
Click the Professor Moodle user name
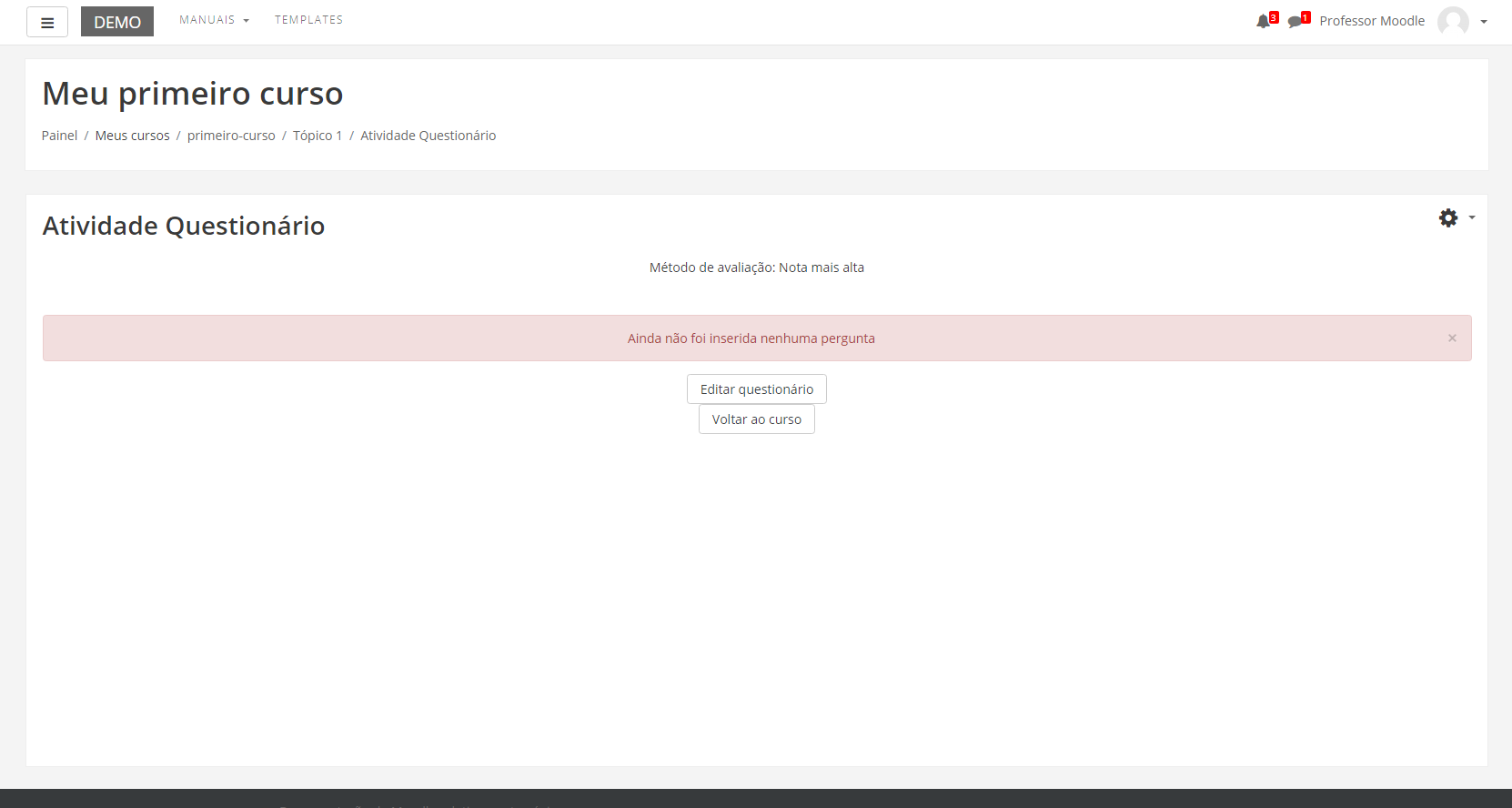1372,21
